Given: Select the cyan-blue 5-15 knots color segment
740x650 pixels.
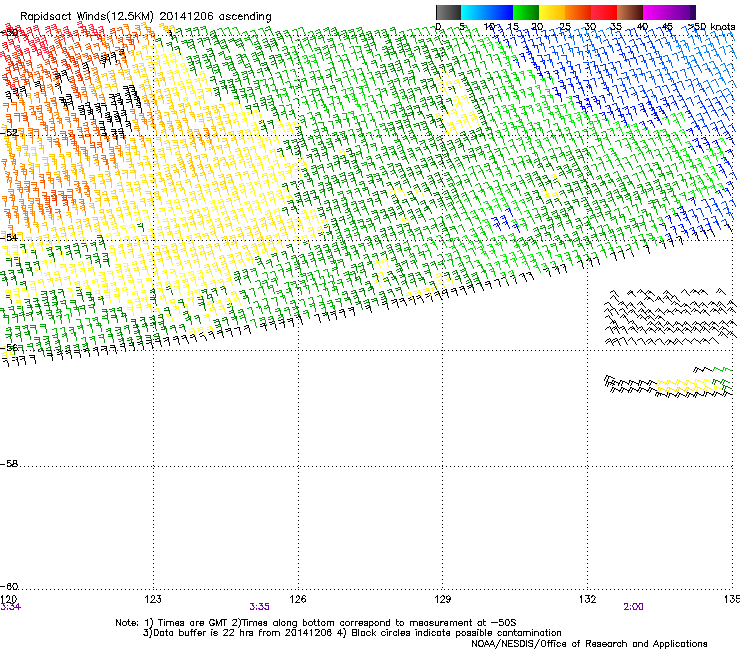Looking at the screenshot, I should [487, 12].
